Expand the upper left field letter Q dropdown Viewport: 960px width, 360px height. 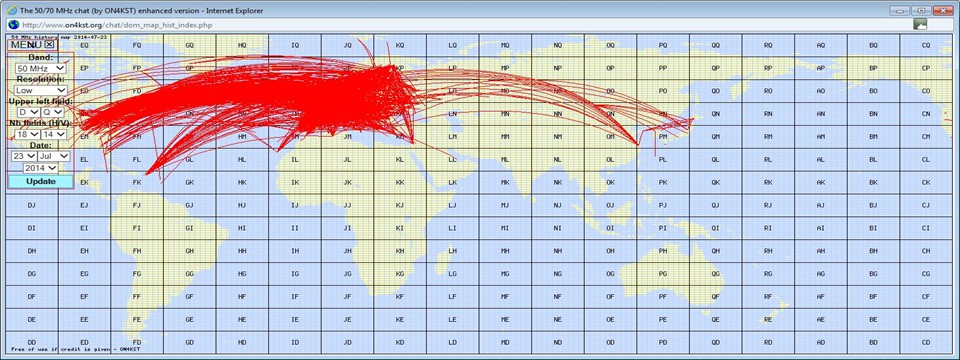[x=53, y=112]
